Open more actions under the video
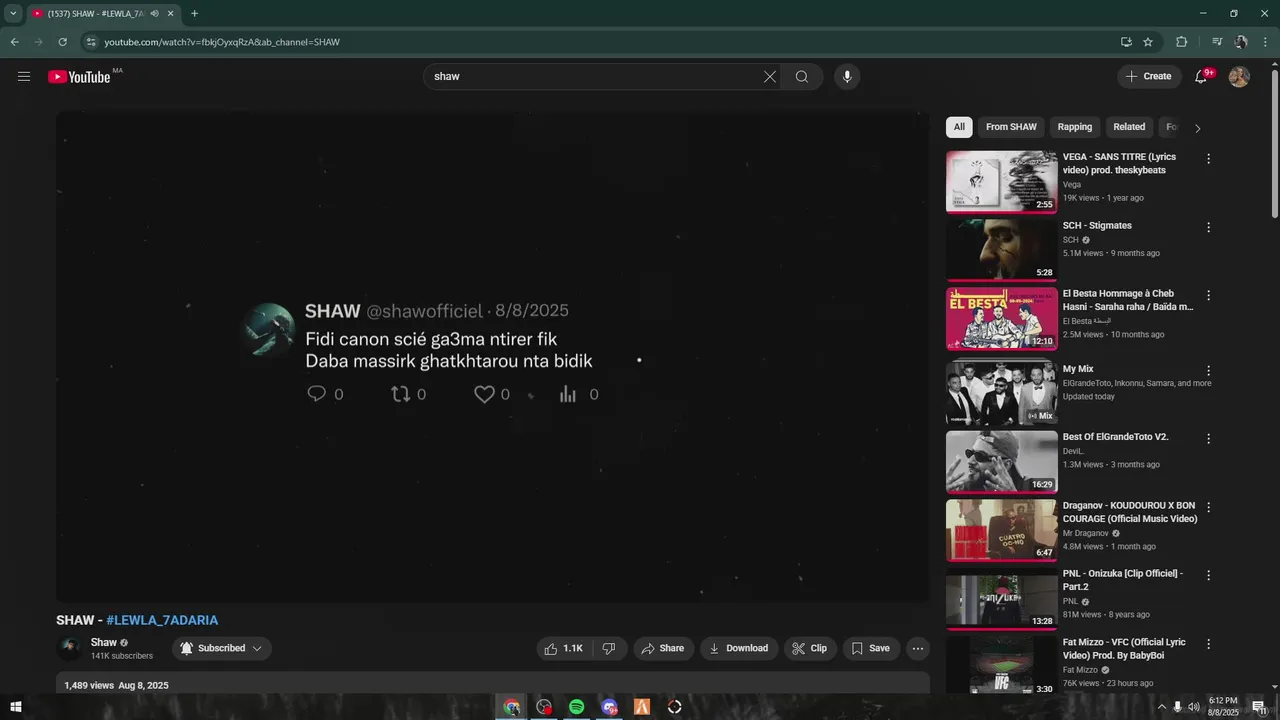 coord(917,648)
